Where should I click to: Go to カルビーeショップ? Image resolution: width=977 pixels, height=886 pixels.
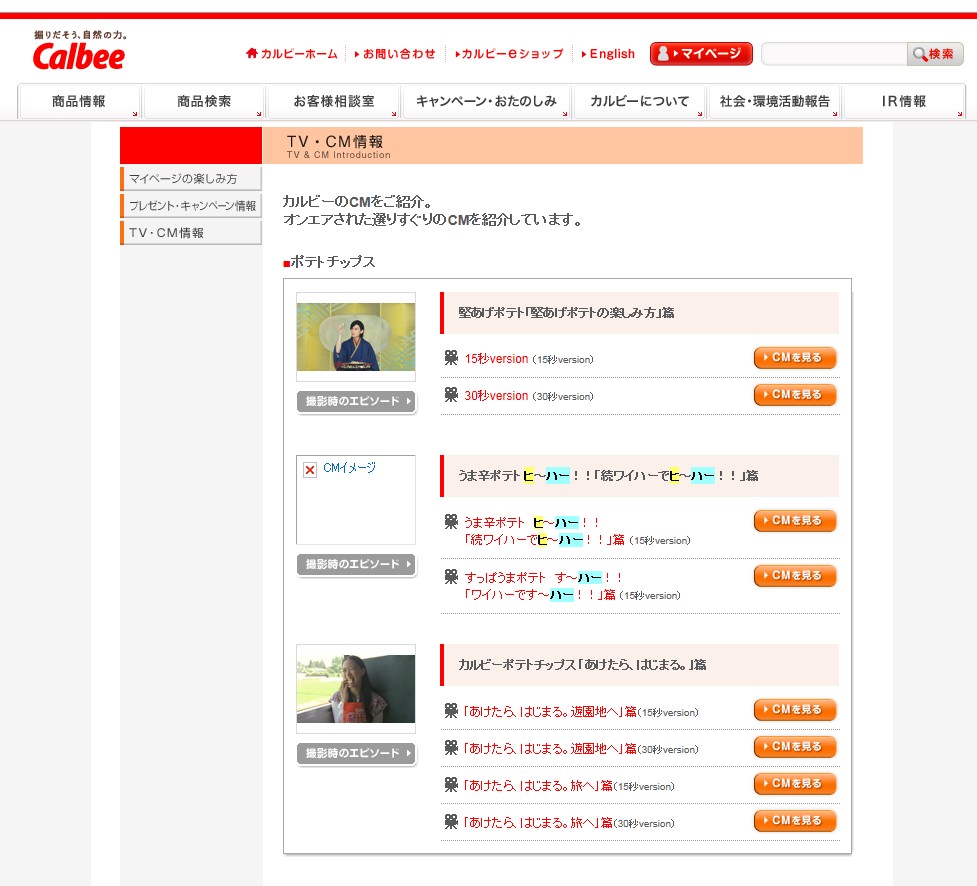click(509, 54)
